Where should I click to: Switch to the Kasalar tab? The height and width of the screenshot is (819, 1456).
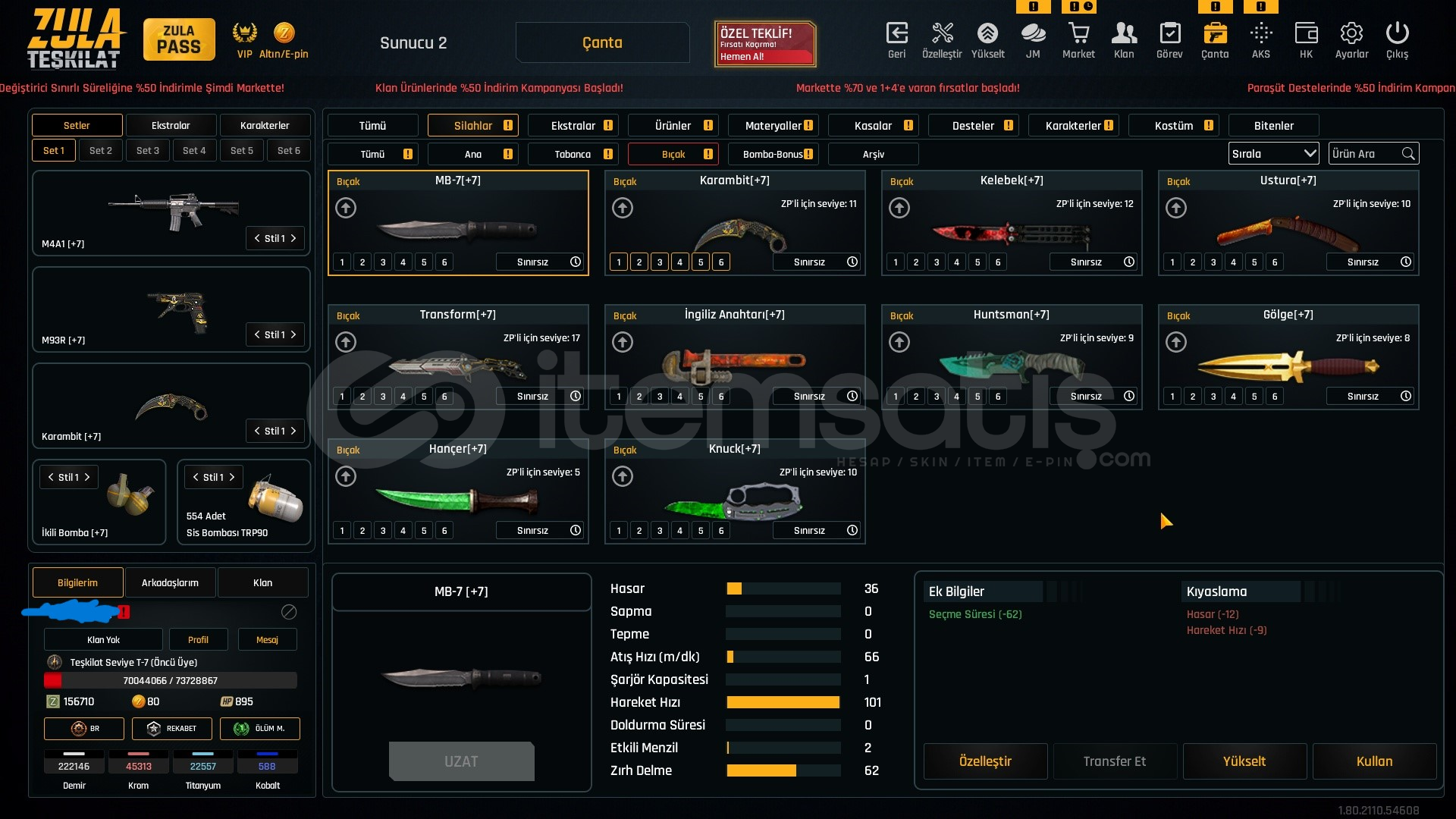[874, 126]
